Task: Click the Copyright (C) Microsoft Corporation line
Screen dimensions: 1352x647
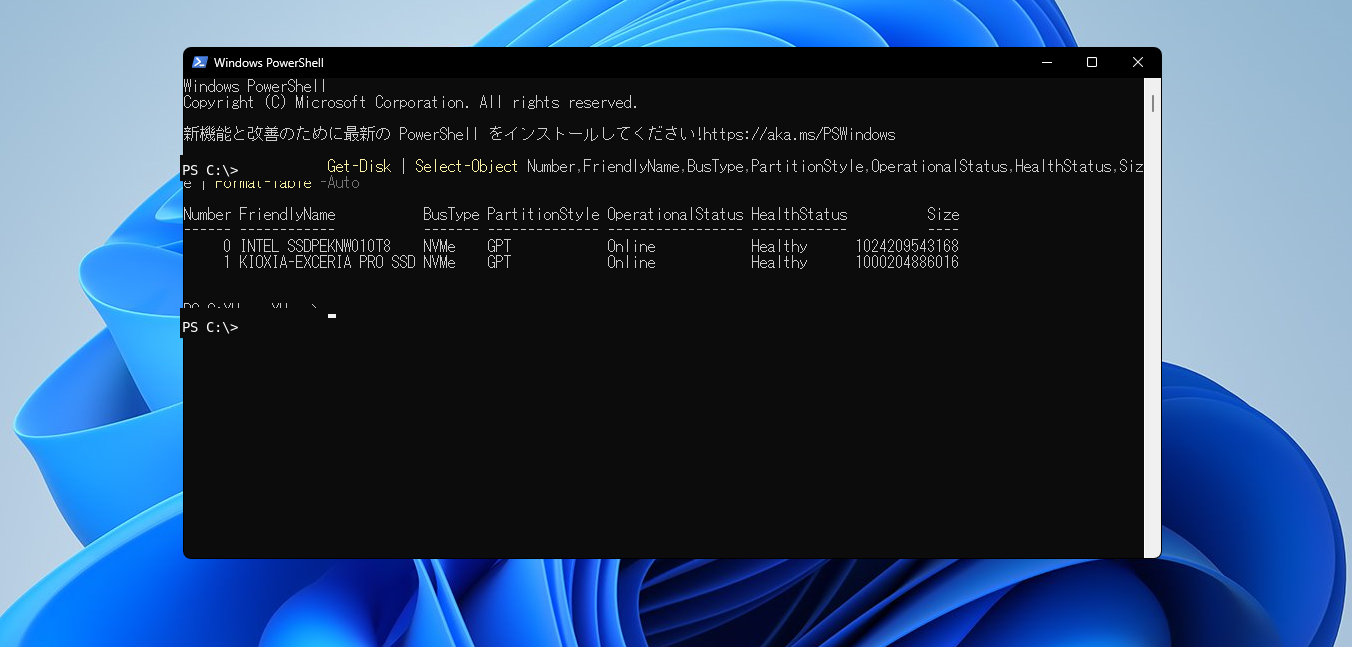Action: click(410, 102)
